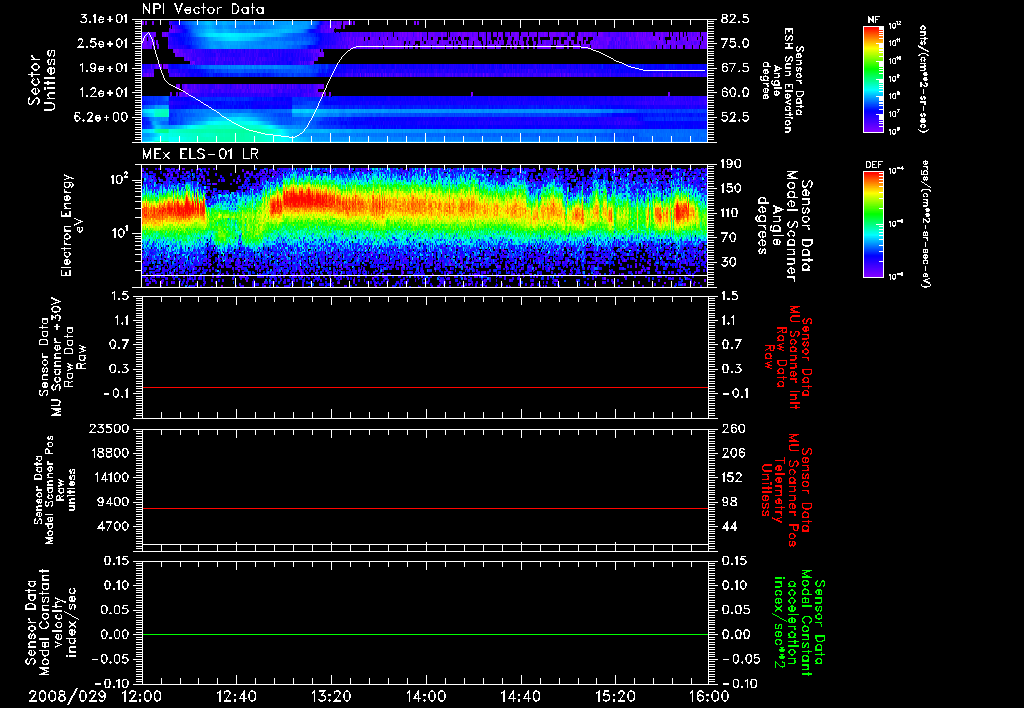Select the 16:00 end time label
Viewport: 1024px width, 708px height.
708,695
